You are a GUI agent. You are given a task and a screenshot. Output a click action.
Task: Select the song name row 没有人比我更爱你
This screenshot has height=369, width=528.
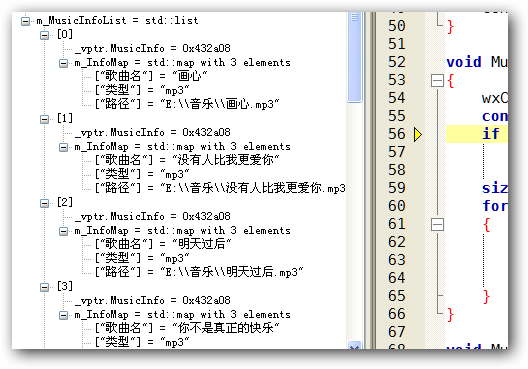click(x=187, y=160)
